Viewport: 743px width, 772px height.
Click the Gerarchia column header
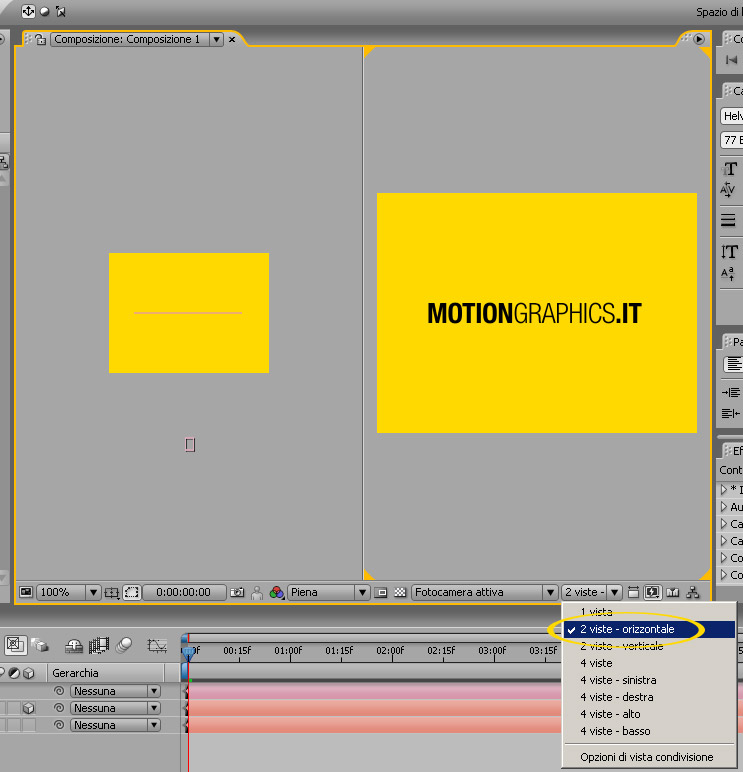pyautogui.click(x=75, y=673)
